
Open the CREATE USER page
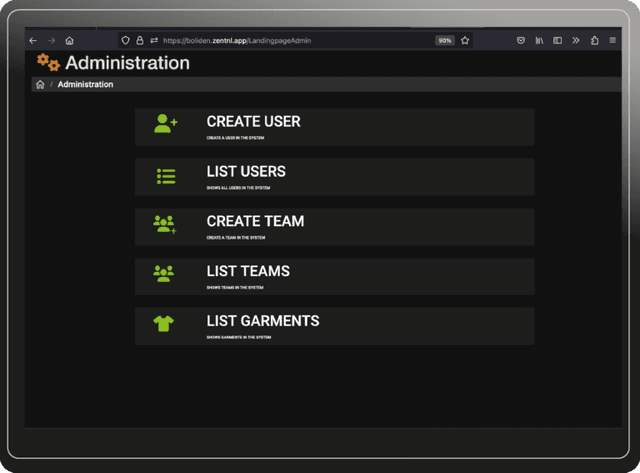[x=253, y=122]
